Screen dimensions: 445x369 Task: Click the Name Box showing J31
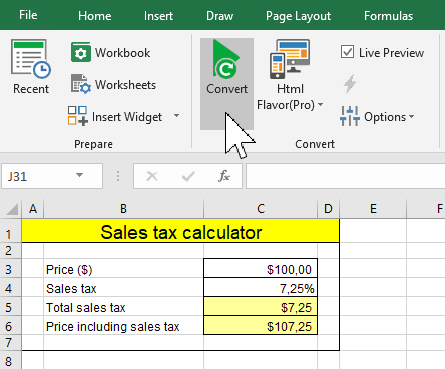[x=52, y=176]
